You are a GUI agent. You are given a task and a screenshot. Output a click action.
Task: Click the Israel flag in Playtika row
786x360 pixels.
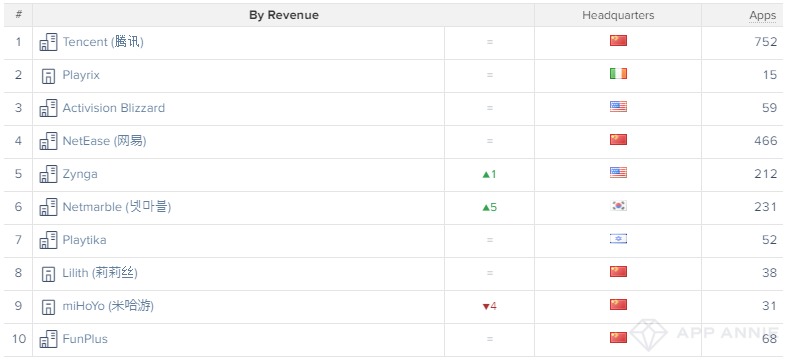click(x=618, y=239)
